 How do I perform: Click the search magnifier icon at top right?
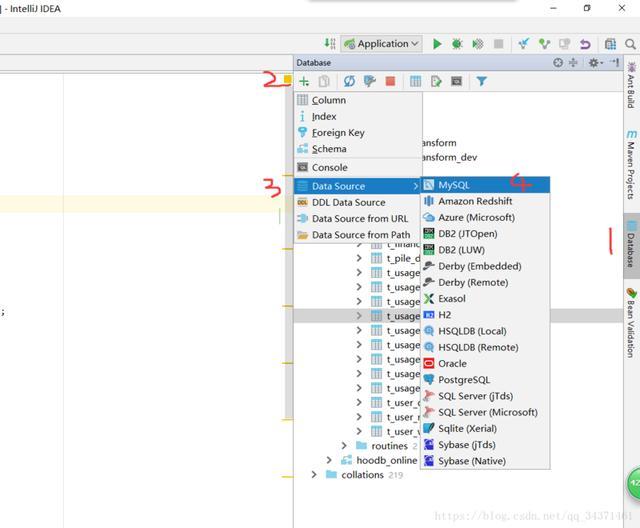(630, 44)
